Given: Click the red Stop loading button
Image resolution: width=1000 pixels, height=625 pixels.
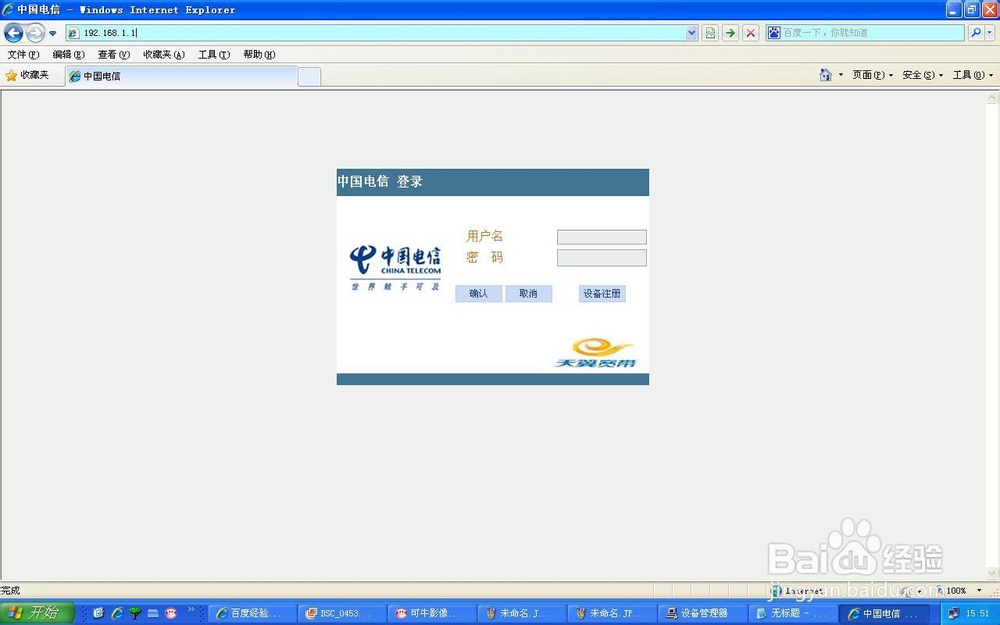Looking at the screenshot, I should click(751, 33).
